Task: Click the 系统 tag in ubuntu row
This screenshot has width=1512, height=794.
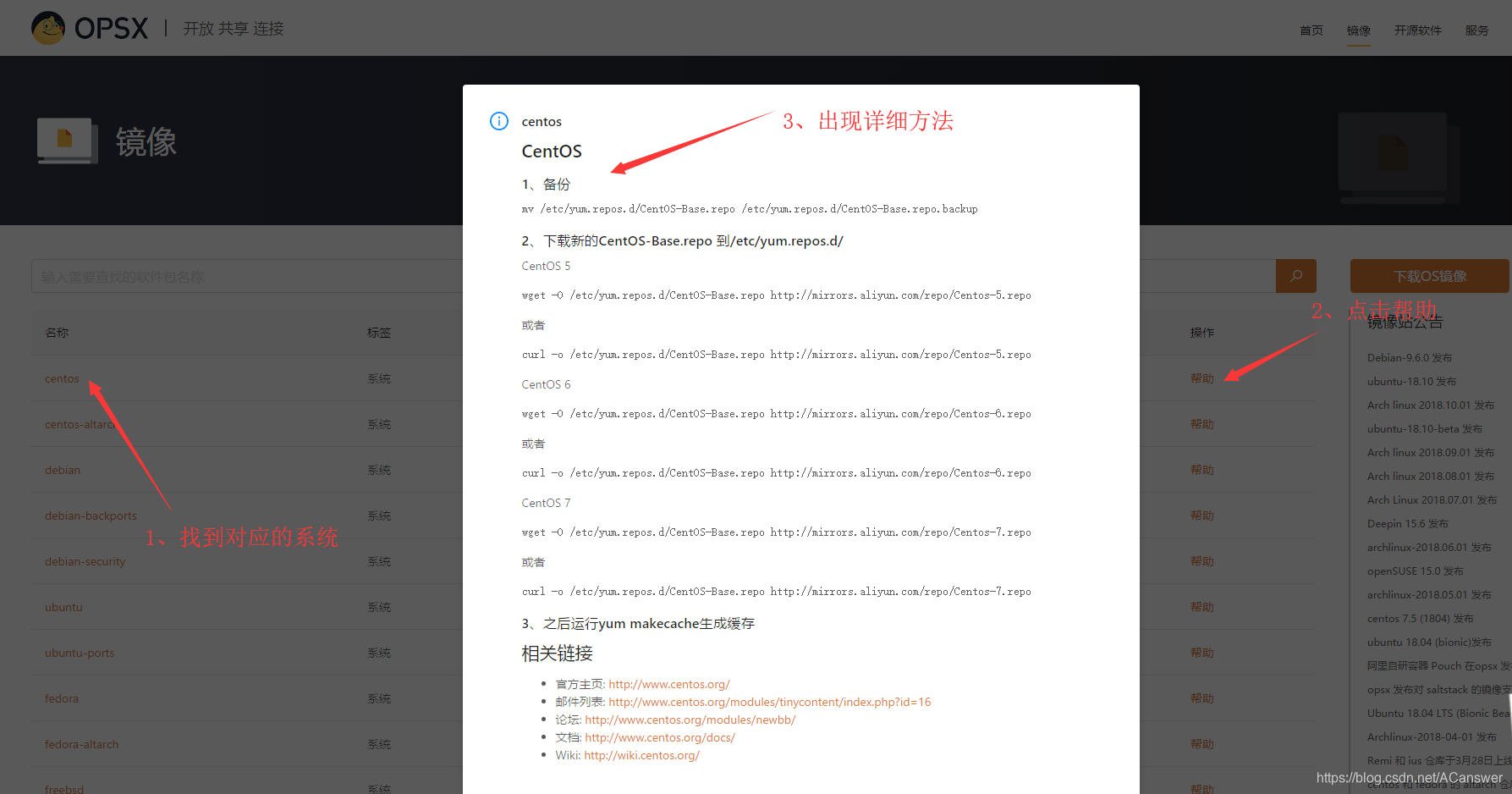Action: pos(379,607)
